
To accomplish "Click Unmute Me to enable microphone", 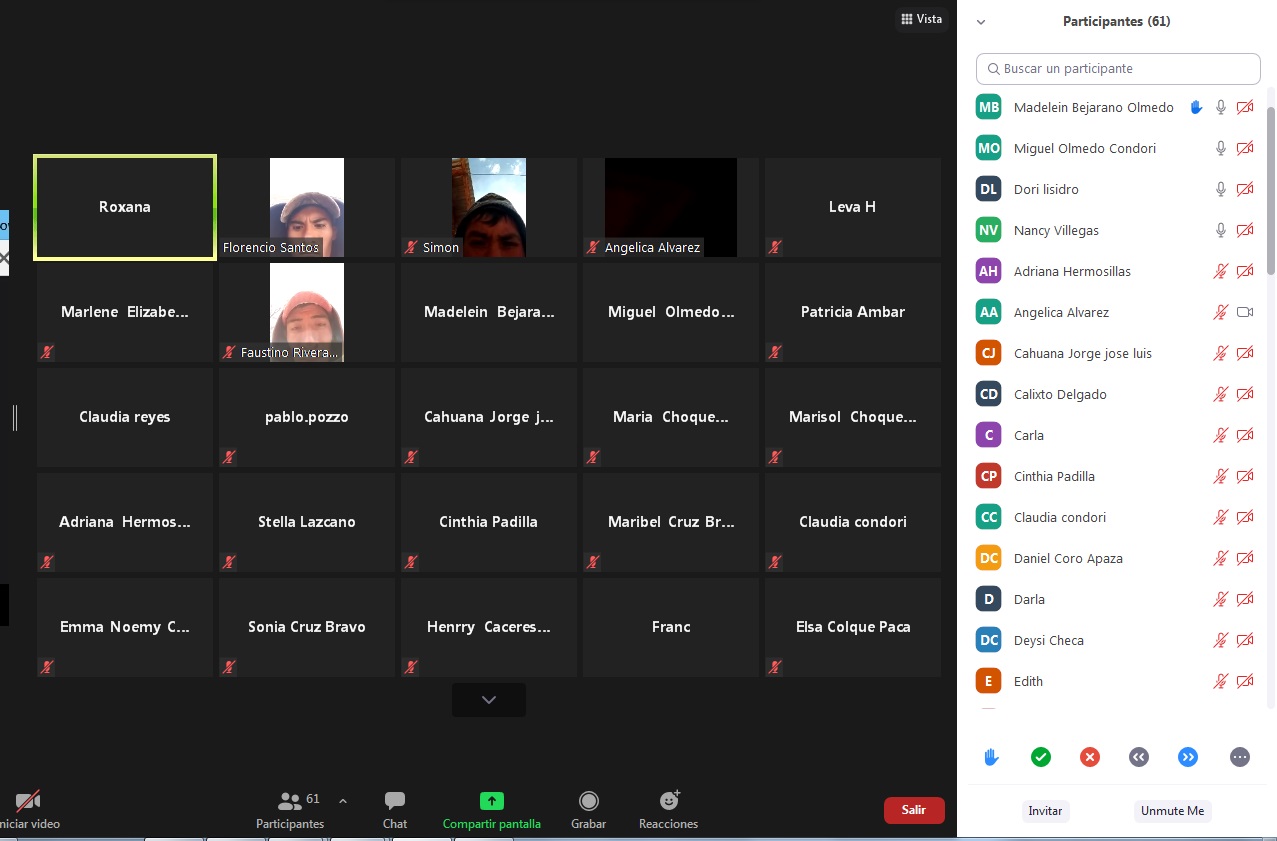I will click(1172, 811).
